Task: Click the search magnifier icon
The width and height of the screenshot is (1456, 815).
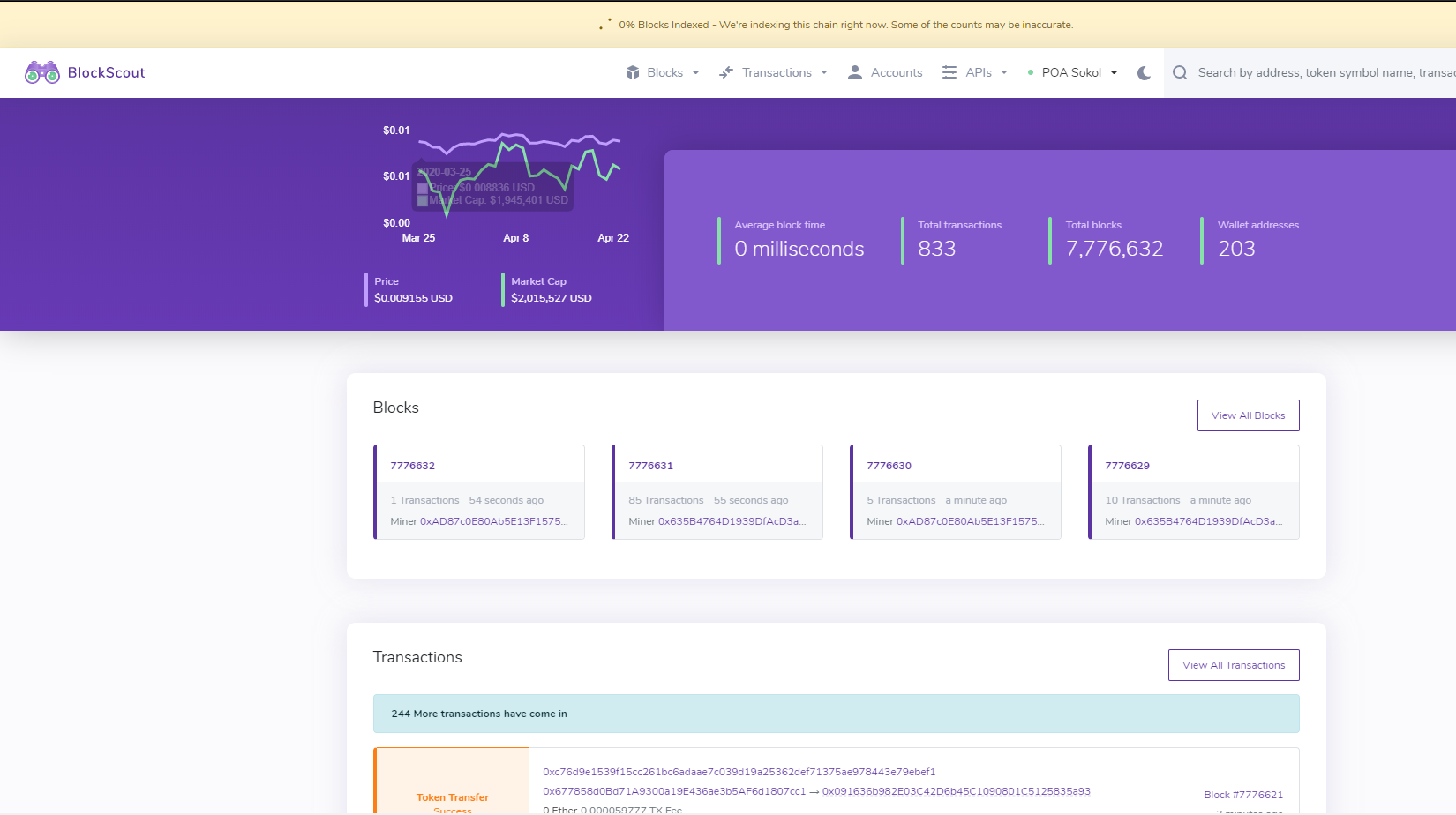Action: [1180, 72]
